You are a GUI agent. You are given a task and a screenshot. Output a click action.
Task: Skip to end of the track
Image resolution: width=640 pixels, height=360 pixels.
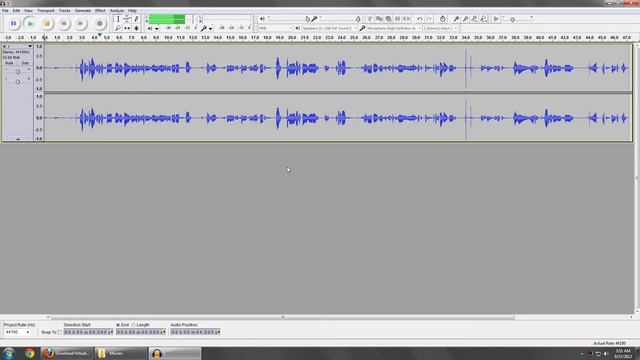tap(80, 24)
